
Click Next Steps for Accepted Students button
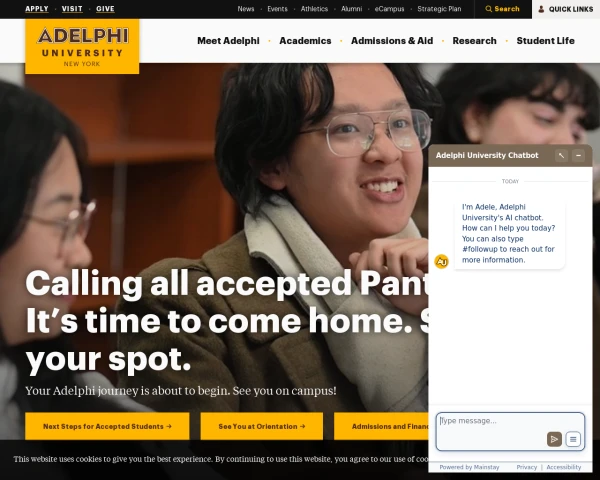[x=107, y=426]
